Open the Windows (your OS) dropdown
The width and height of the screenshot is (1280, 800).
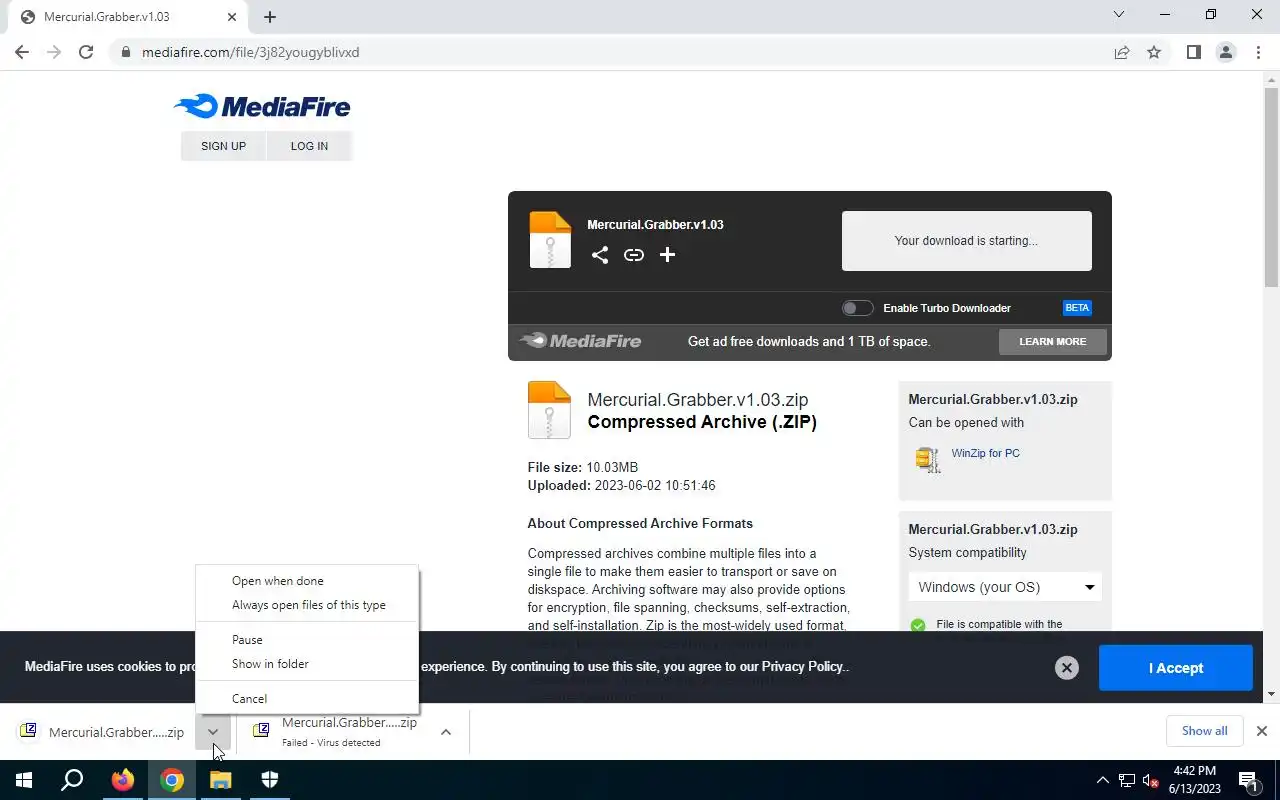coord(1005,587)
